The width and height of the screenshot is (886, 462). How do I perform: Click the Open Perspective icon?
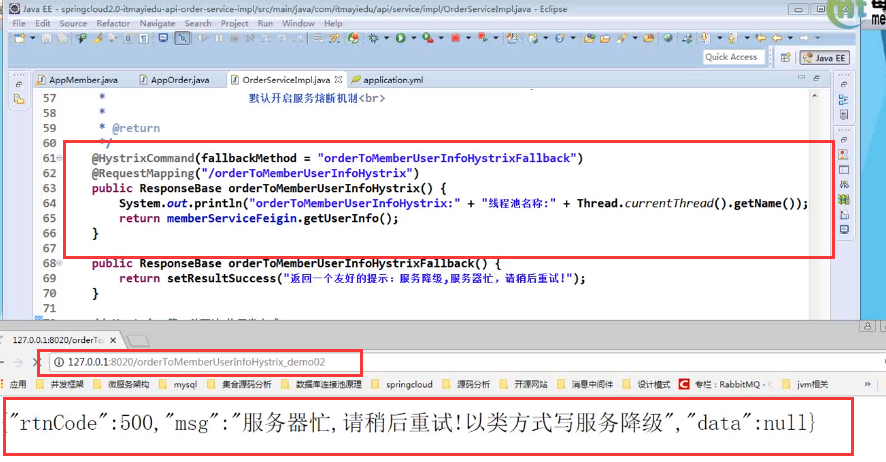click(x=785, y=58)
